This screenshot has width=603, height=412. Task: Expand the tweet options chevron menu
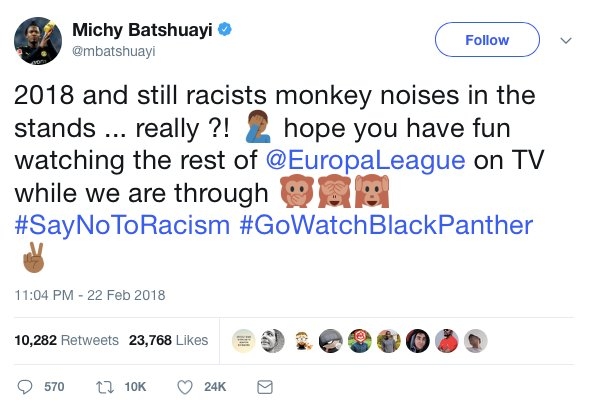tap(566, 41)
